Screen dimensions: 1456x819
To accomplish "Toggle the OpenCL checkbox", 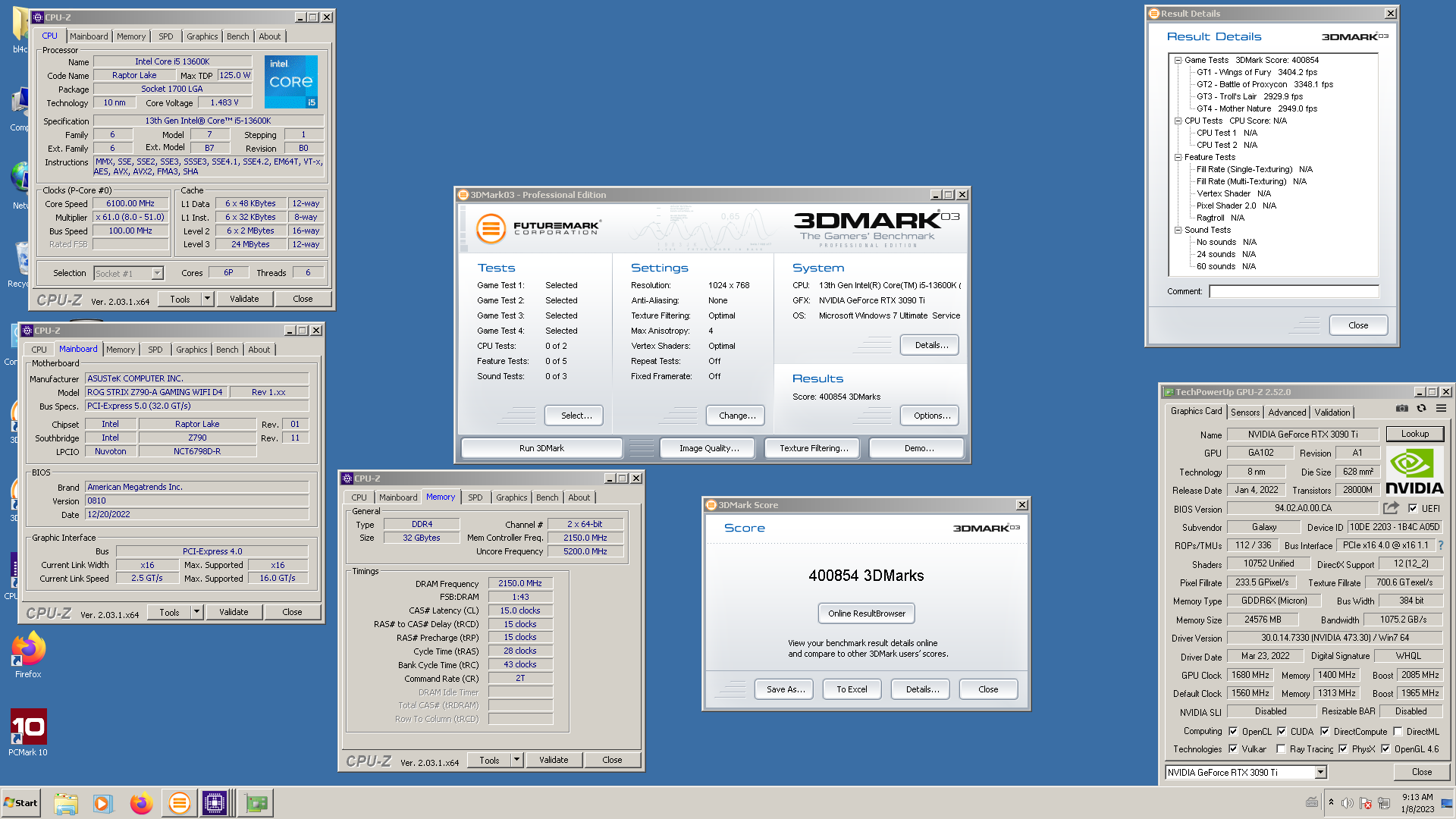I will tap(1233, 731).
